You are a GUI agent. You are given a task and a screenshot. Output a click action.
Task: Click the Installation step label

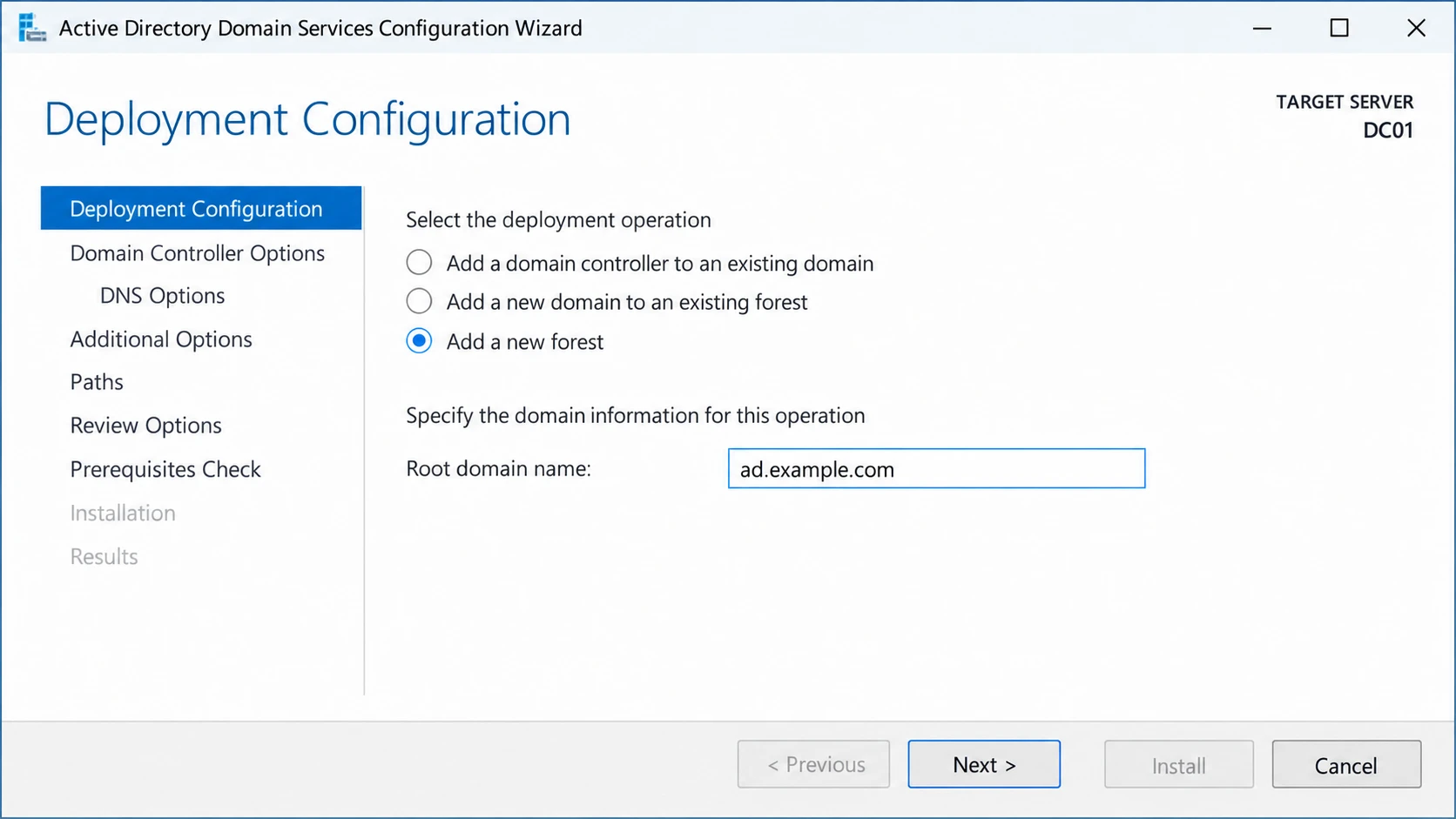coord(123,513)
